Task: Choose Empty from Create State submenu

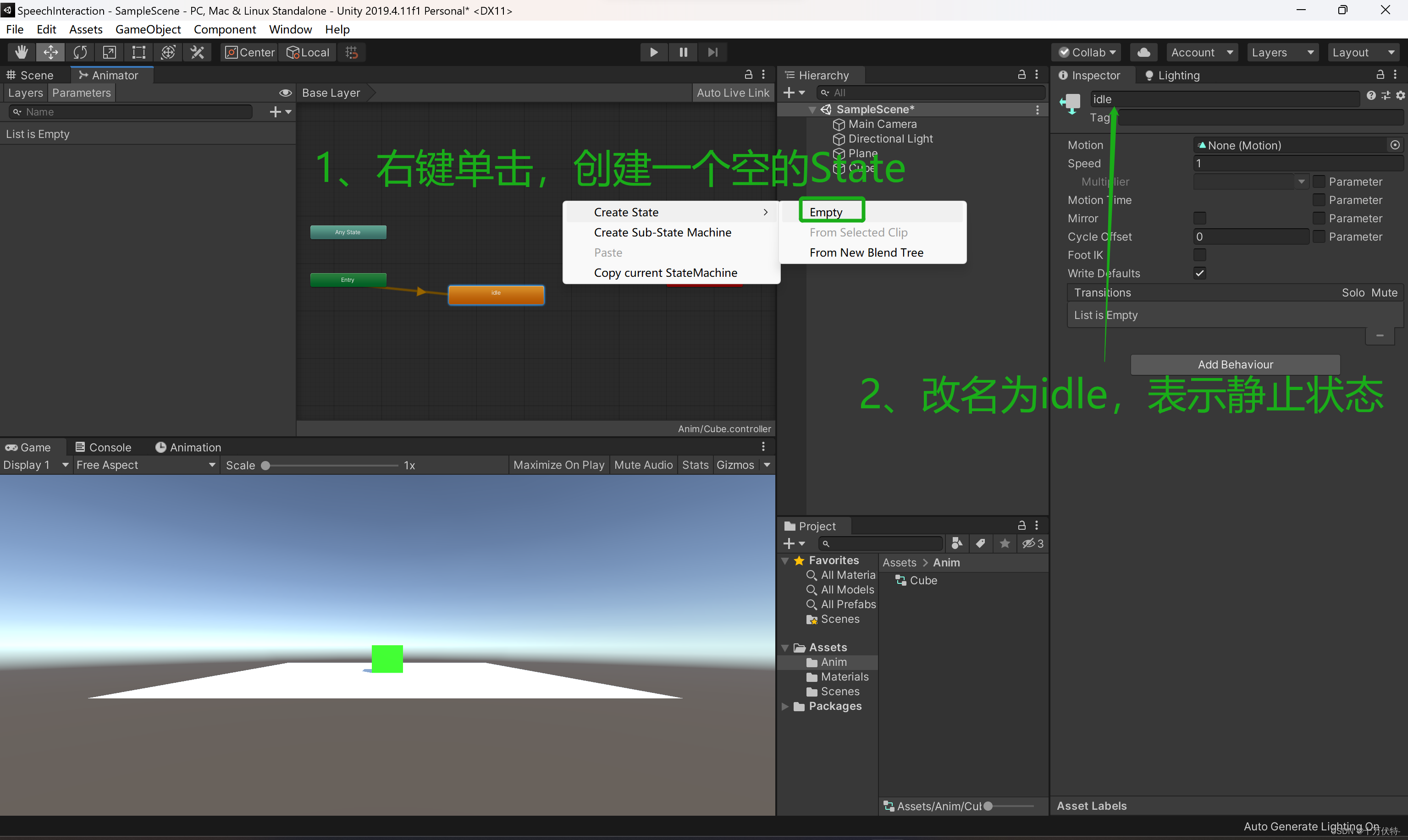Action: point(826,212)
